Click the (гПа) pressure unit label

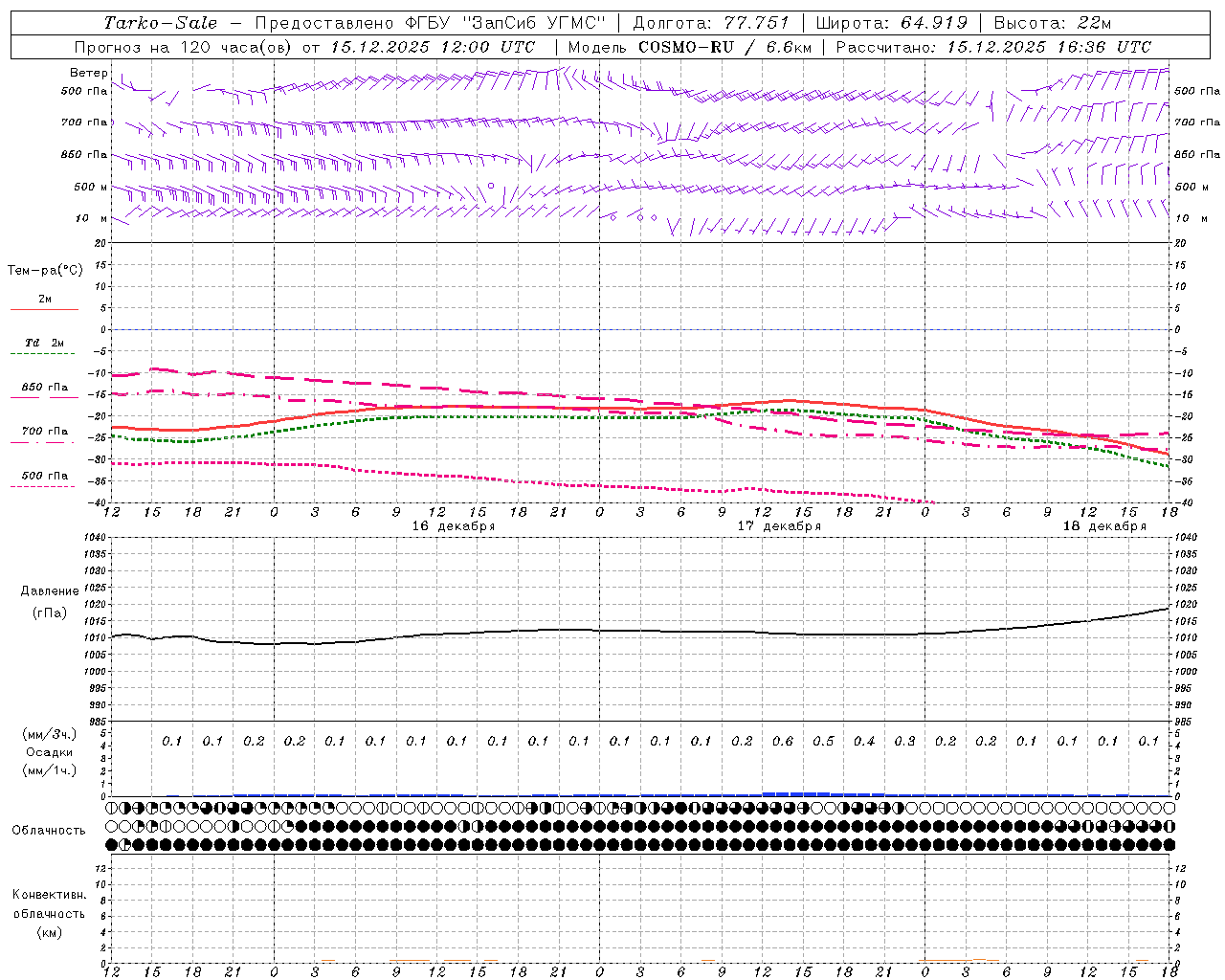[50, 613]
